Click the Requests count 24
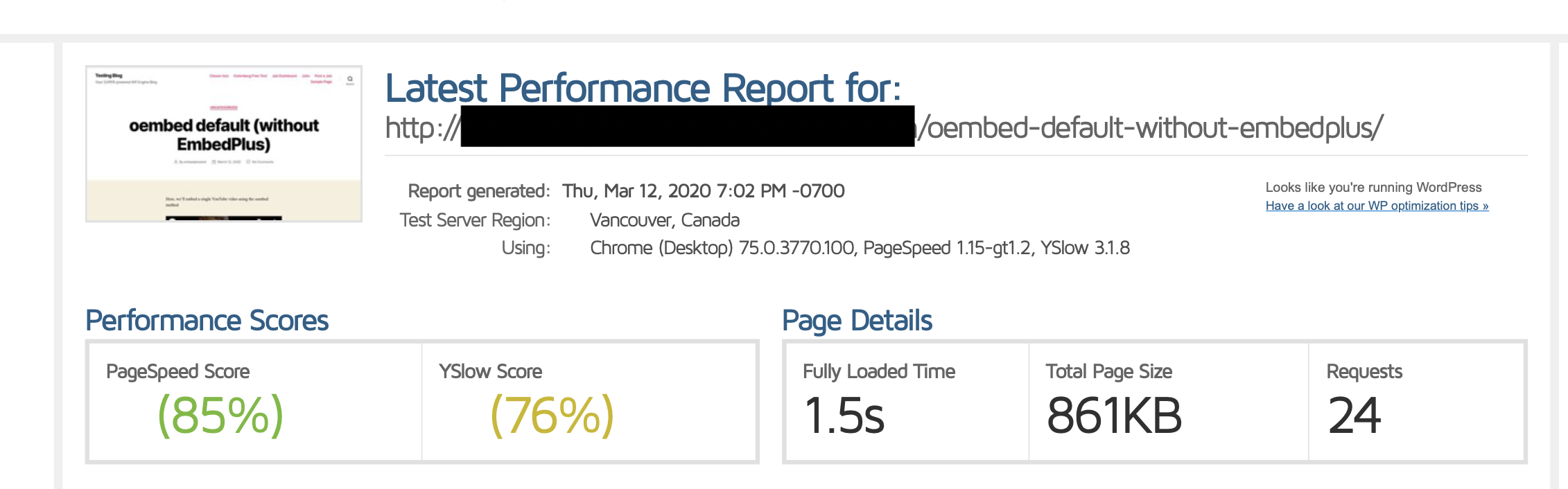1568x489 pixels. click(x=1354, y=416)
